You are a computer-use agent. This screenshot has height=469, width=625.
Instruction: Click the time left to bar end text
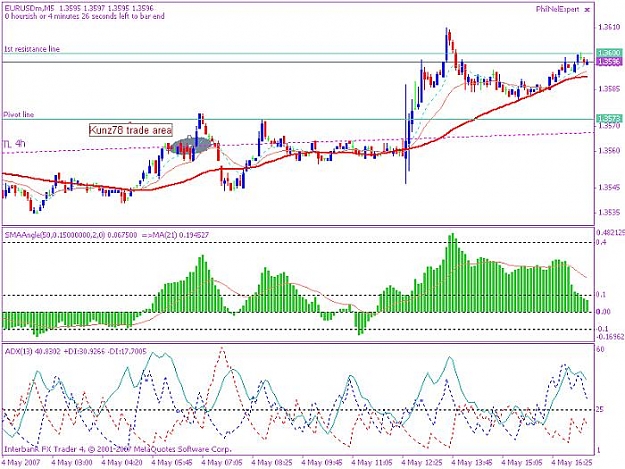pyautogui.click(x=85, y=16)
